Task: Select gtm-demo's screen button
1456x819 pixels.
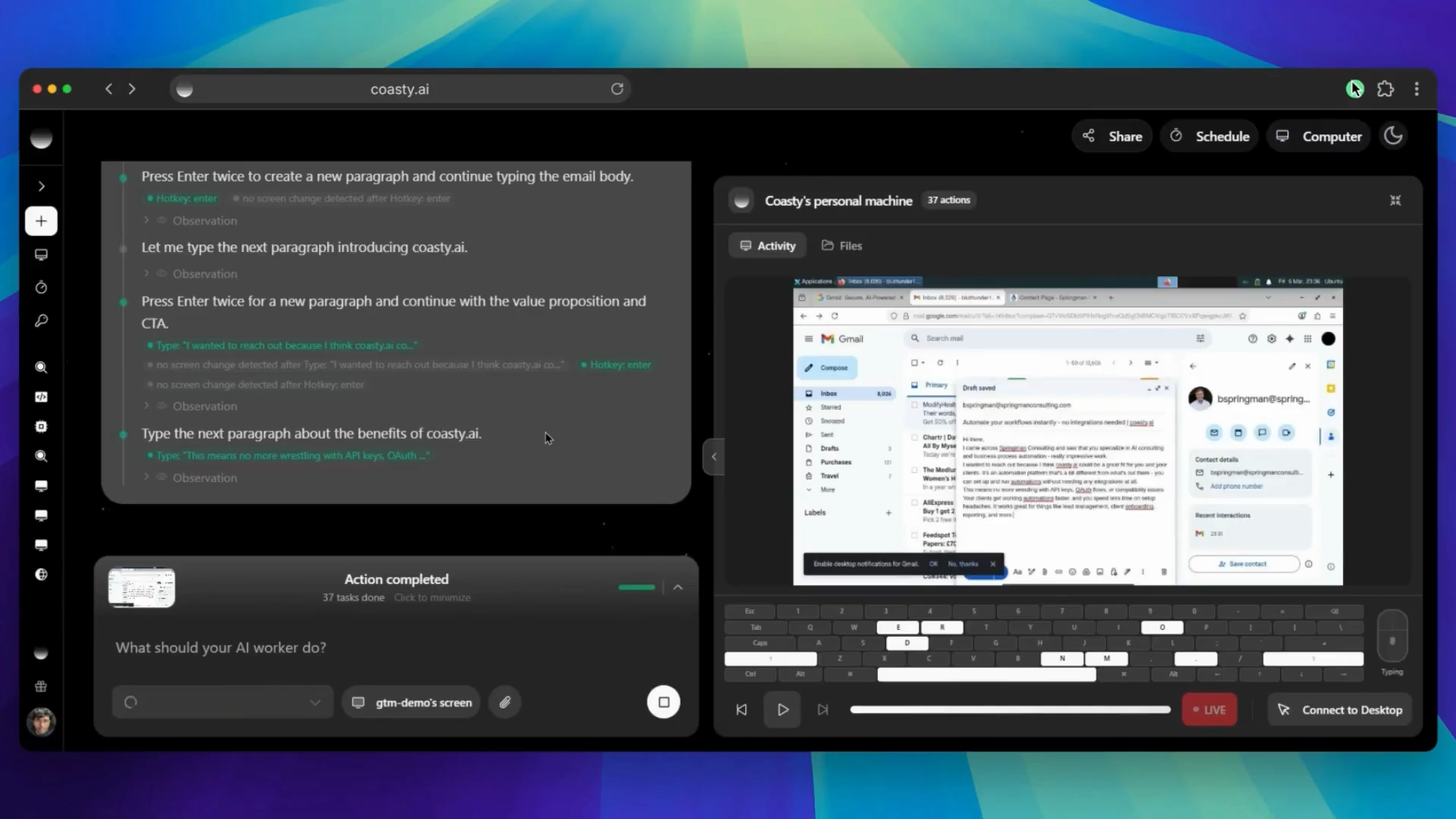Action: 411,702
